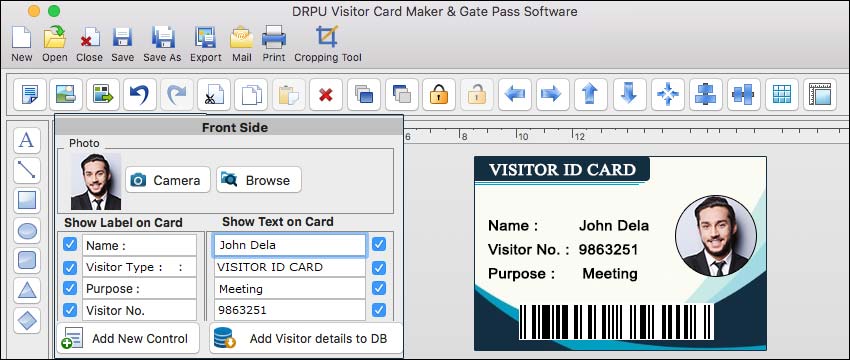Cut selection with the scissors icon
The width and height of the screenshot is (850, 360).
coord(214,95)
